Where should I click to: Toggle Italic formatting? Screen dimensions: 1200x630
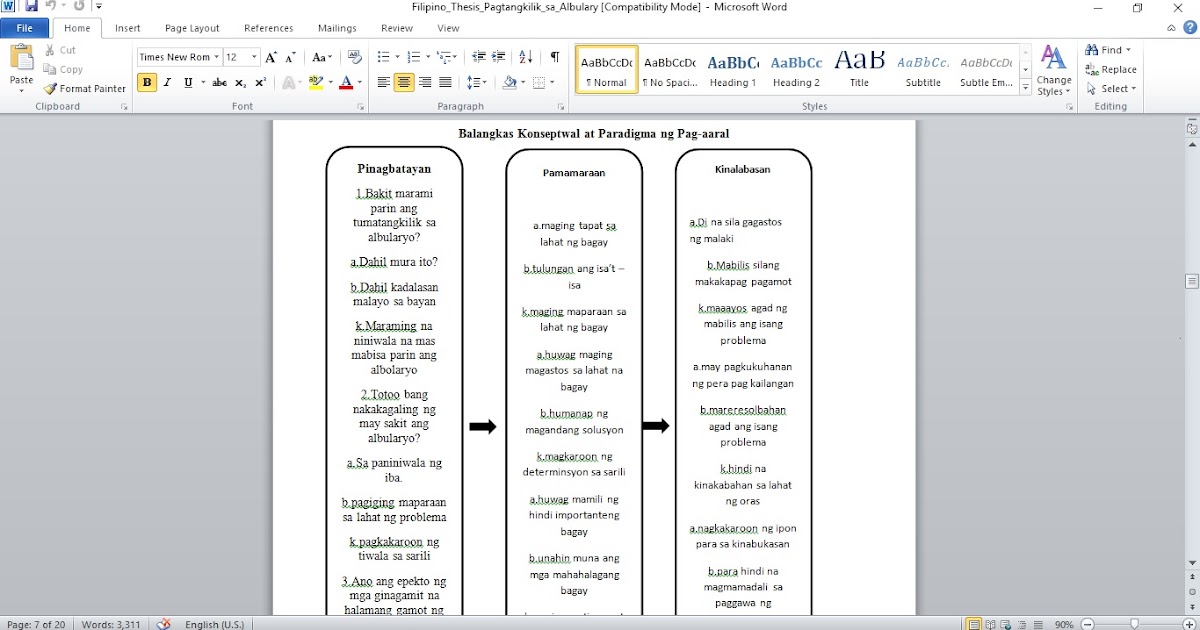pos(167,83)
